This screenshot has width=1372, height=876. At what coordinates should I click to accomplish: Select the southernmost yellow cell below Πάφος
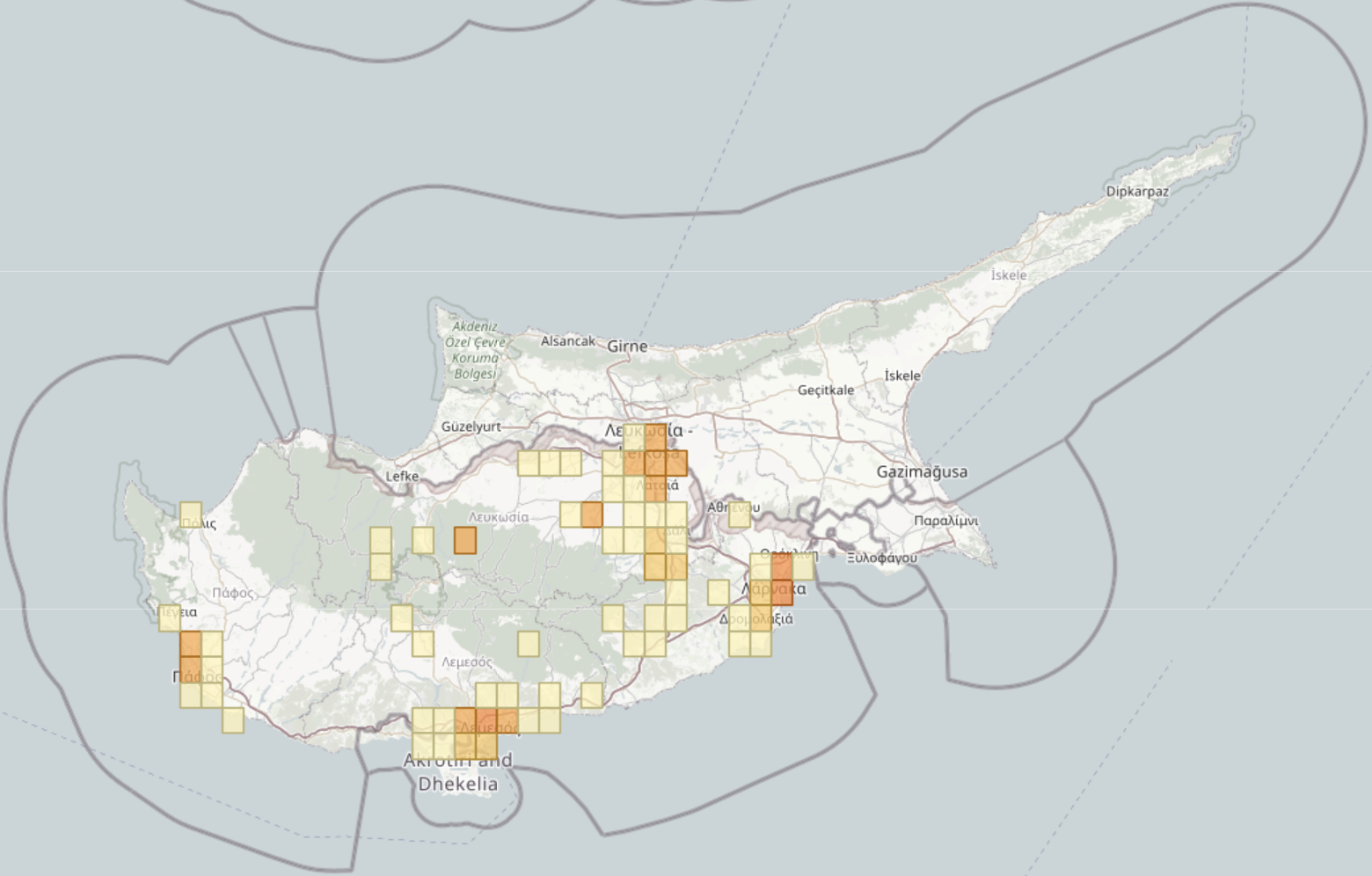click(232, 720)
